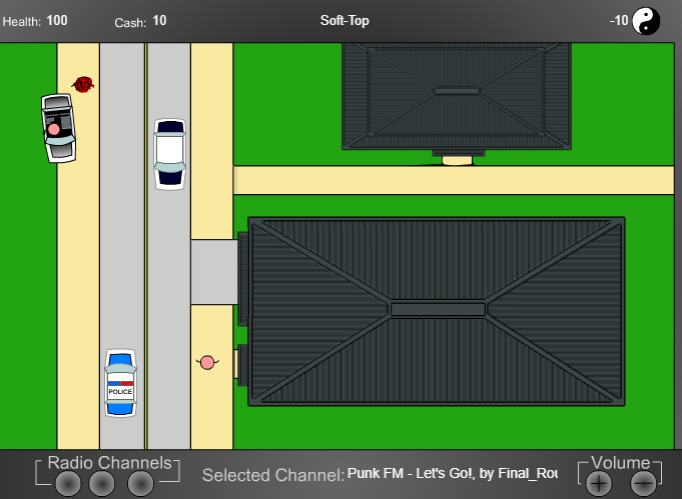This screenshot has height=499, width=682.
Task: Select the second radio channel button
Action: [x=102, y=483]
